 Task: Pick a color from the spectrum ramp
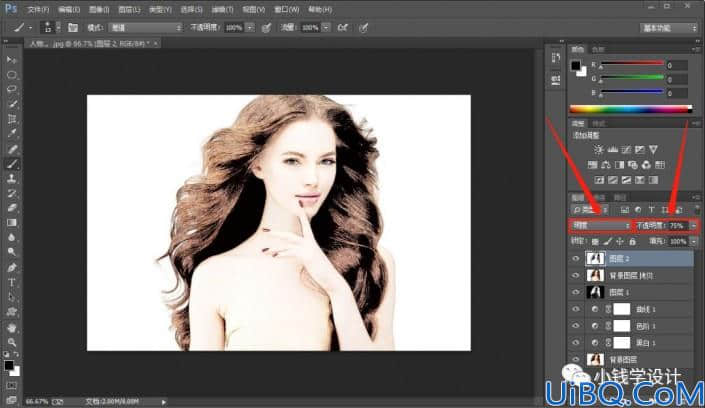click(631, 109)
